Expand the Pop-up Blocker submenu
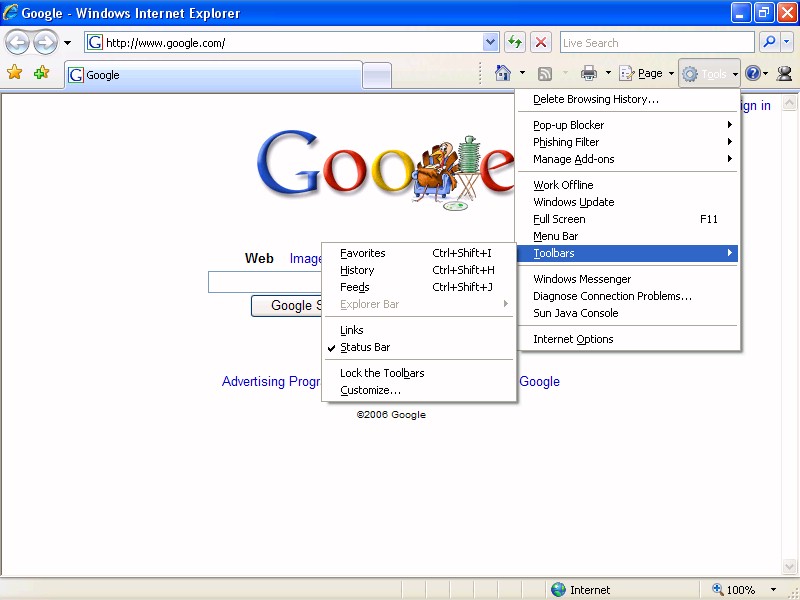800x600 pixels. point(628,125)
